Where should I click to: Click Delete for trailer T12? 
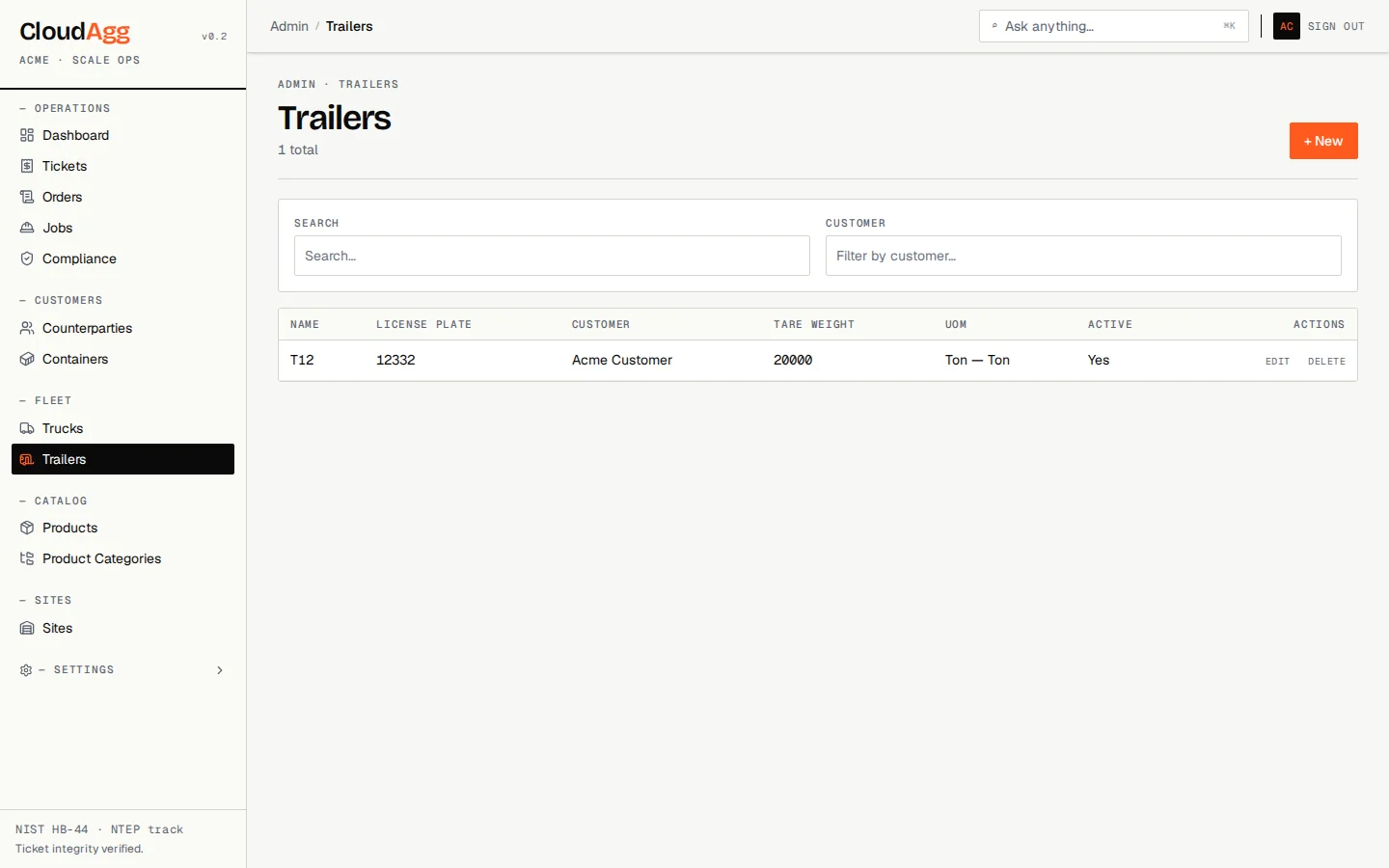tap(1326, 361)
